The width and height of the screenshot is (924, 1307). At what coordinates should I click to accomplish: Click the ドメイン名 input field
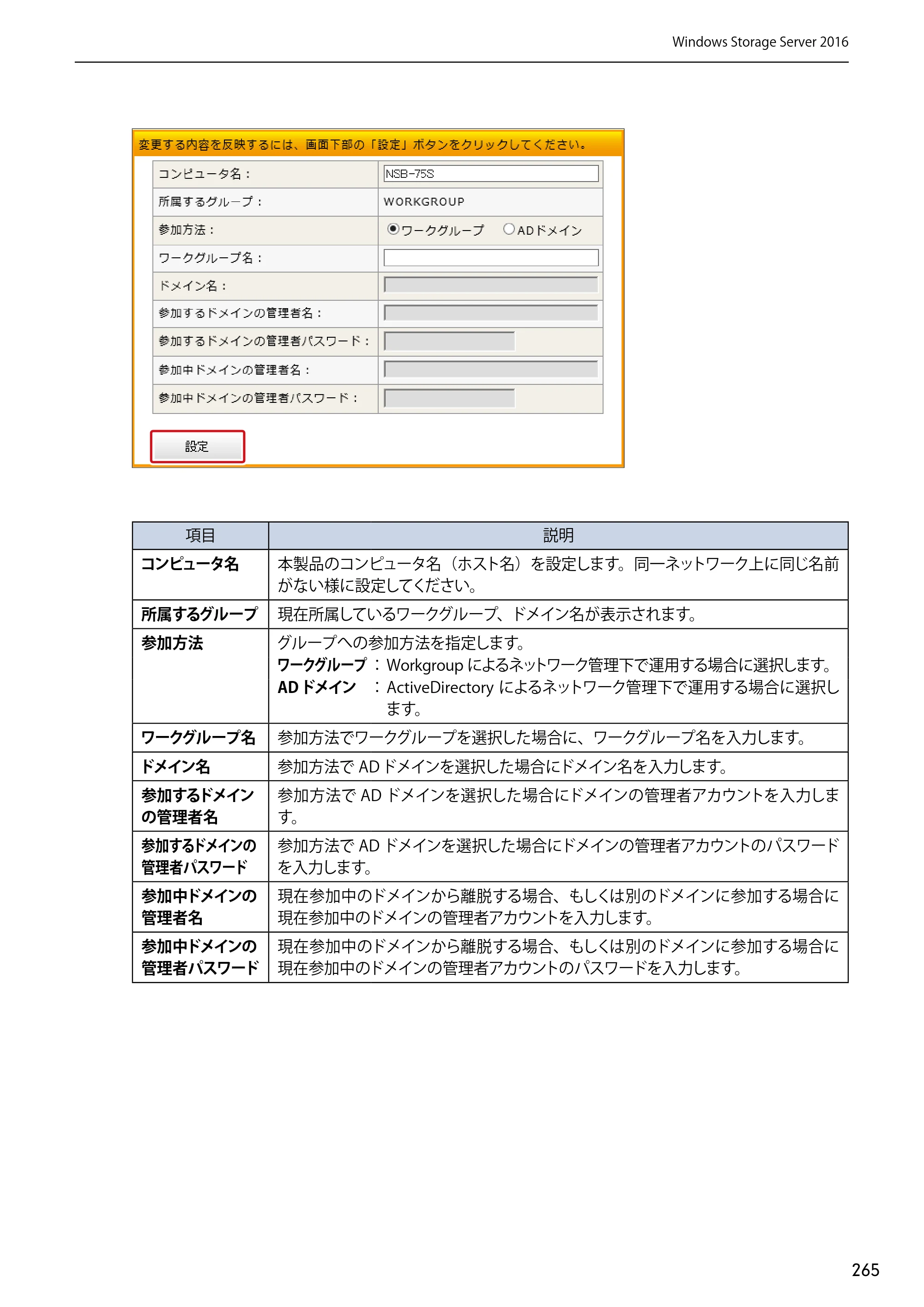click(491, 285)
